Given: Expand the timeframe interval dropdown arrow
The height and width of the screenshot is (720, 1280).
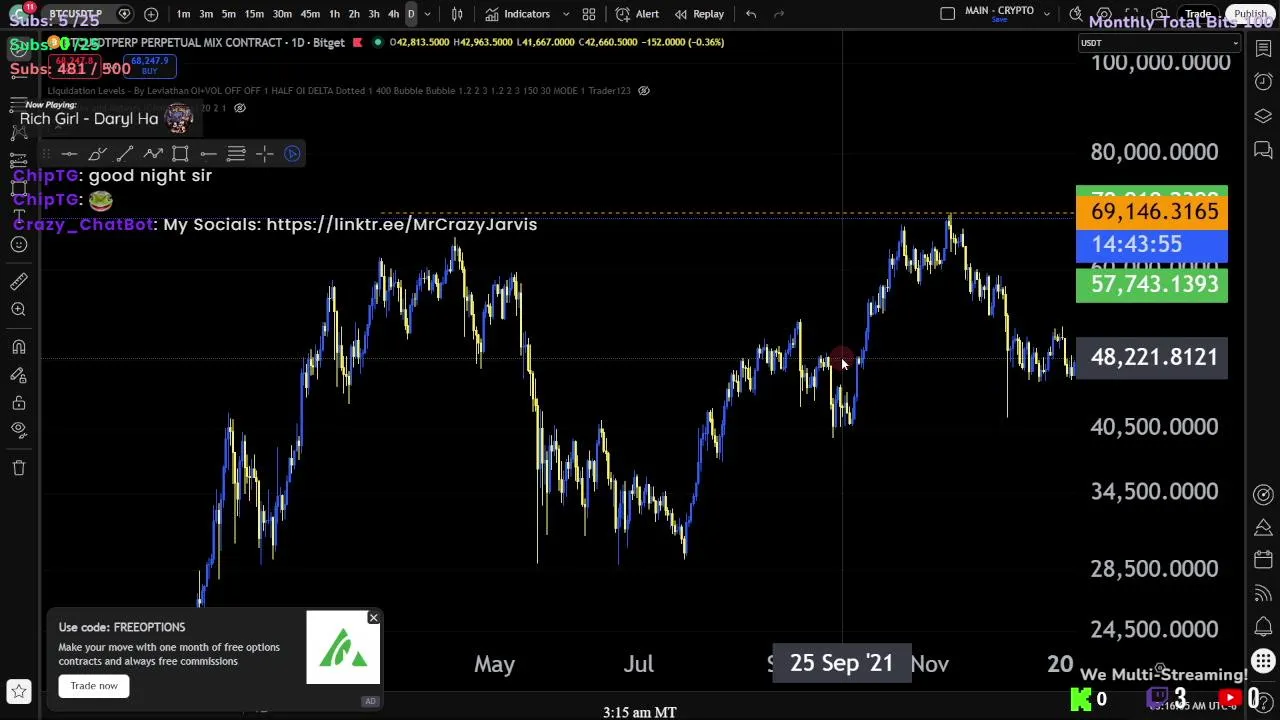Looking at the screenshot, I should (427, 14).
